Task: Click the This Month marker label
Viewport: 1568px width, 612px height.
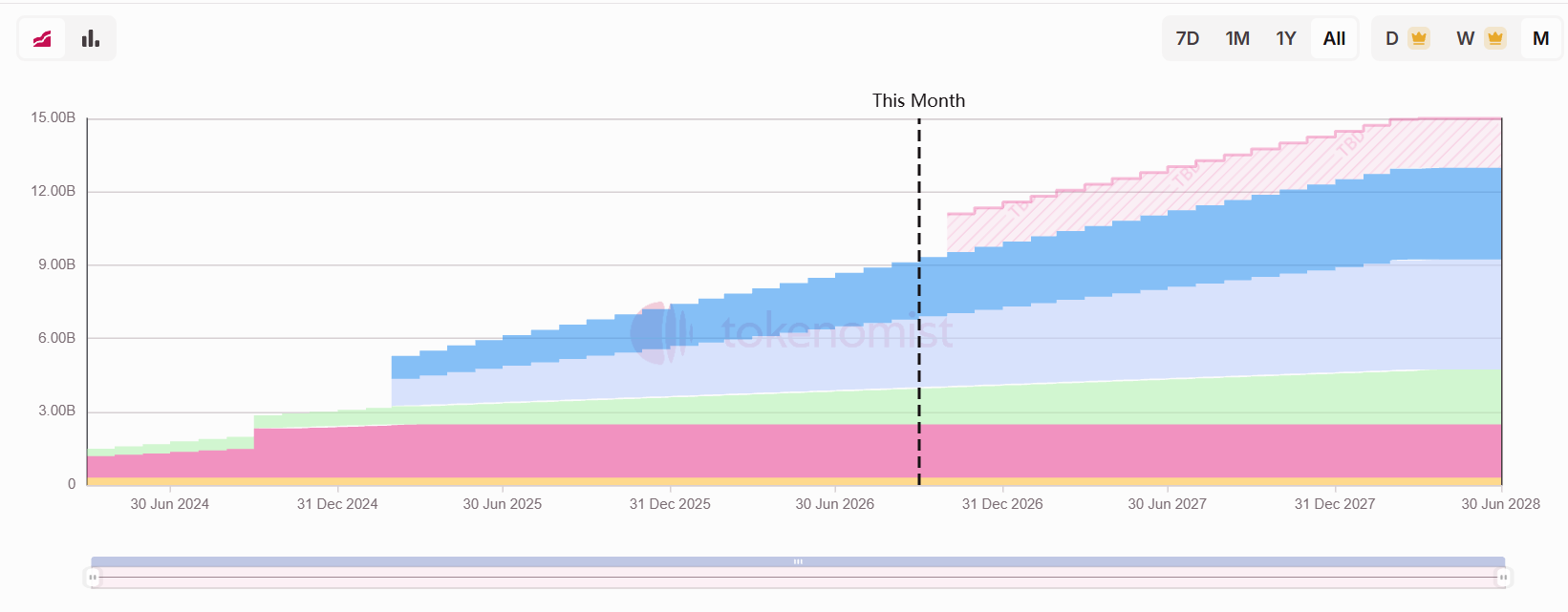Action: tap(918, 100)
